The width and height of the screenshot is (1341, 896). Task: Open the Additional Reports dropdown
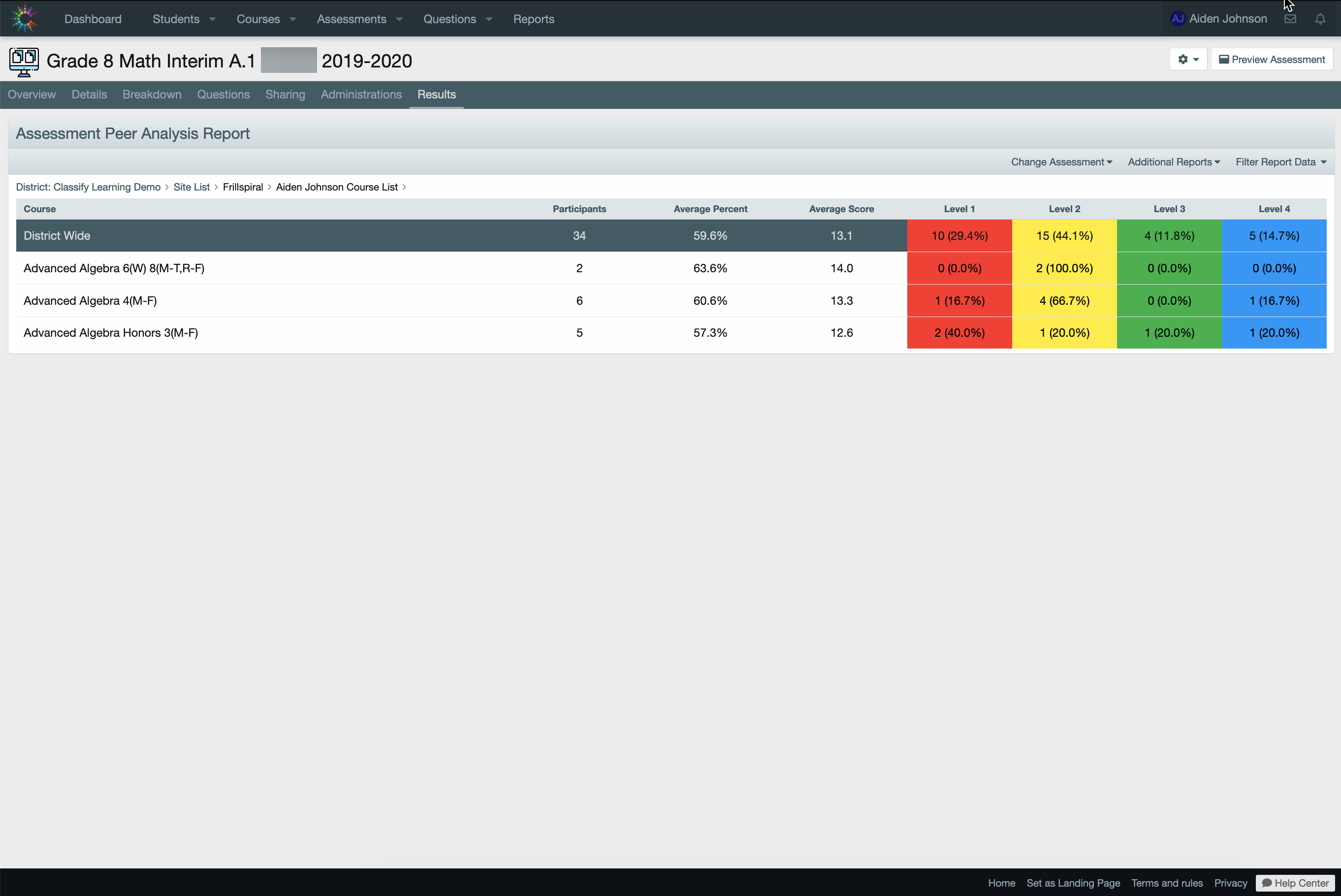[x=1174, y=161]
